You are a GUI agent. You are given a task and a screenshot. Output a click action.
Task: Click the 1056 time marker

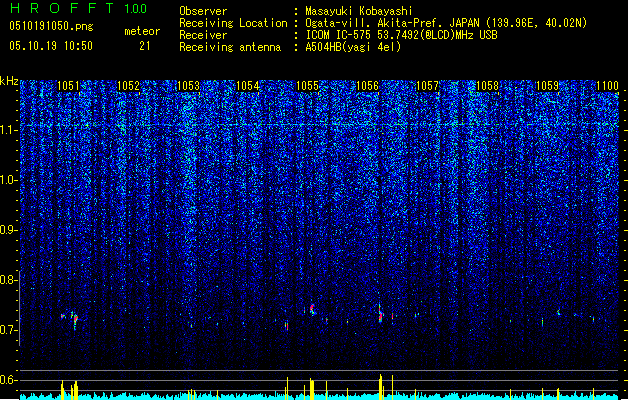coord(367,86)
